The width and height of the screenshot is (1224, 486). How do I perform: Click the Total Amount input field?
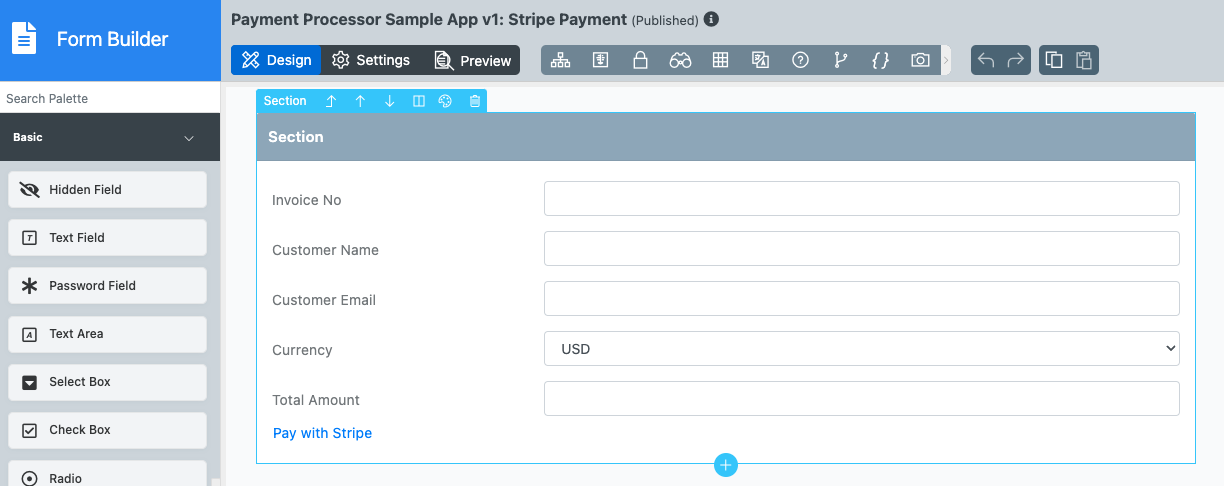coord(862,398)
